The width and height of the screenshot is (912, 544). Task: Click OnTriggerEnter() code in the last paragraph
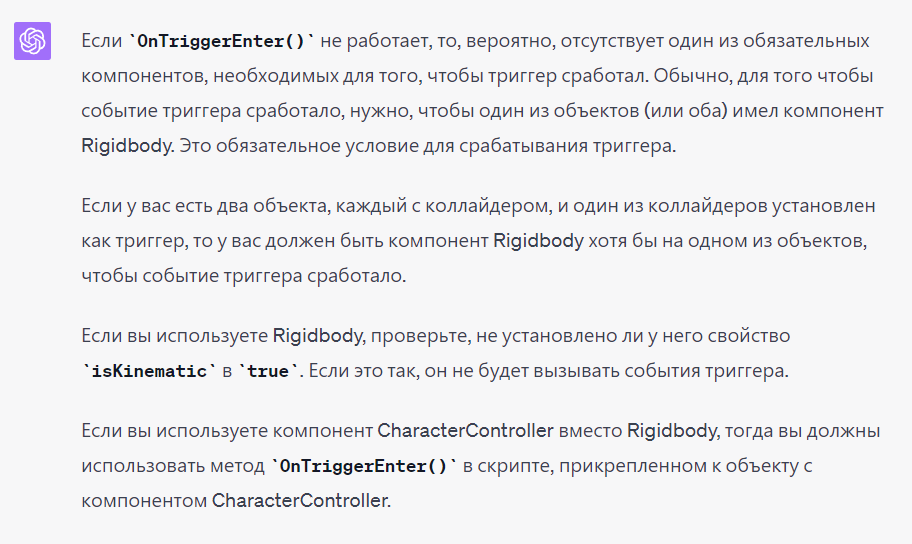[364, 466]
